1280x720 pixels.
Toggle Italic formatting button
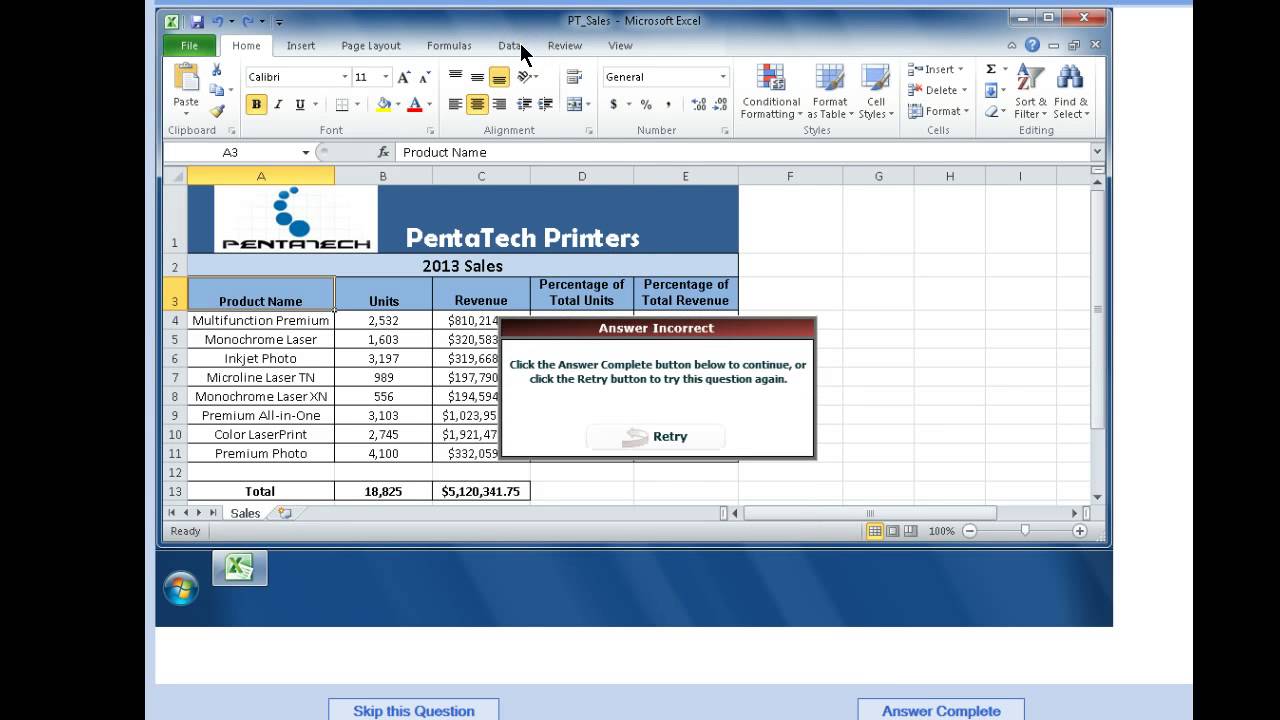(278, 104)
